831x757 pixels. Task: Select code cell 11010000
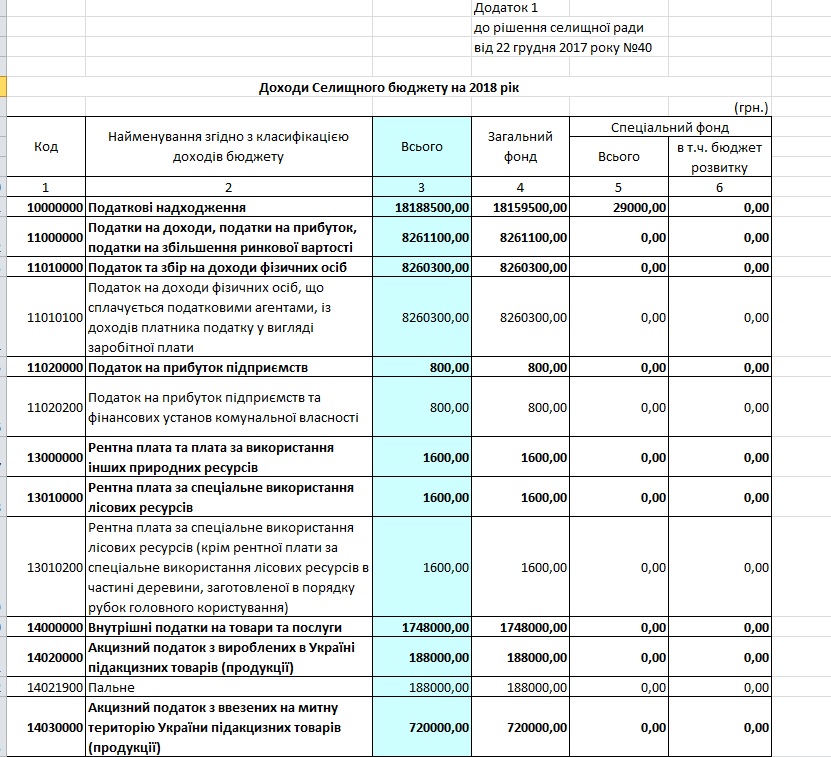[x=46, y=267]
